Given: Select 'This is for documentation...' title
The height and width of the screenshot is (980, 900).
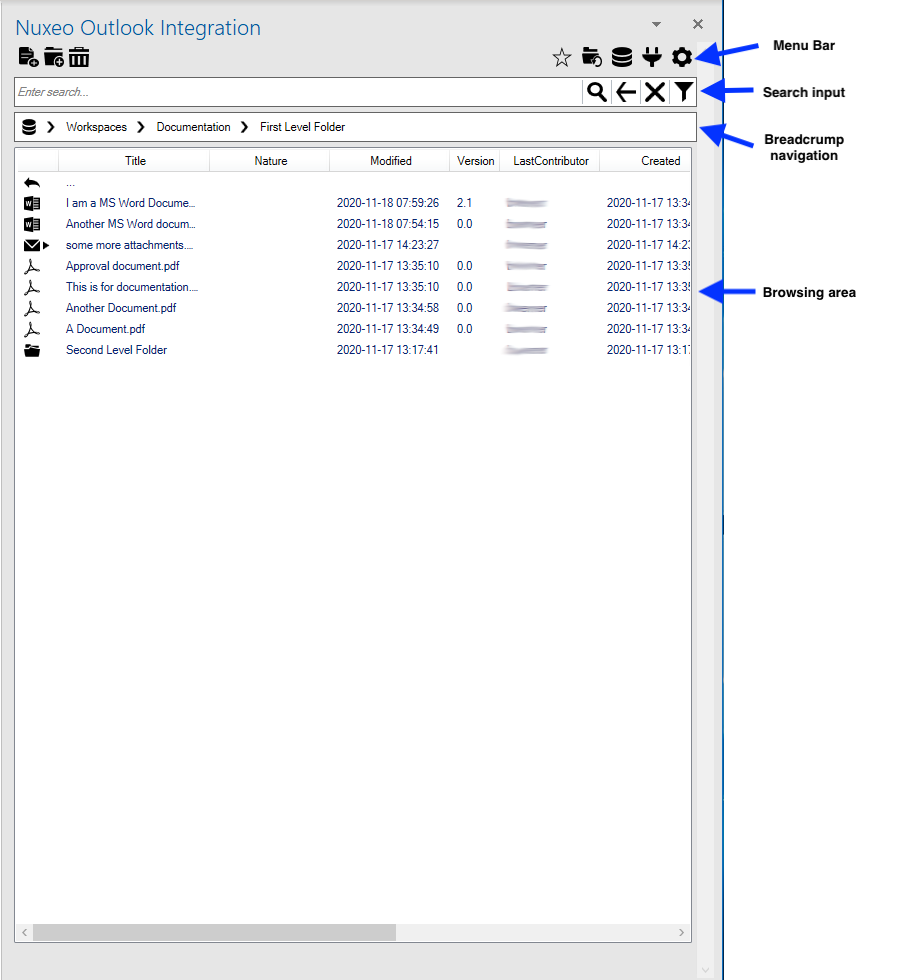Looking at the screenshot, I should pyautogui.click(x=132, y=287).
